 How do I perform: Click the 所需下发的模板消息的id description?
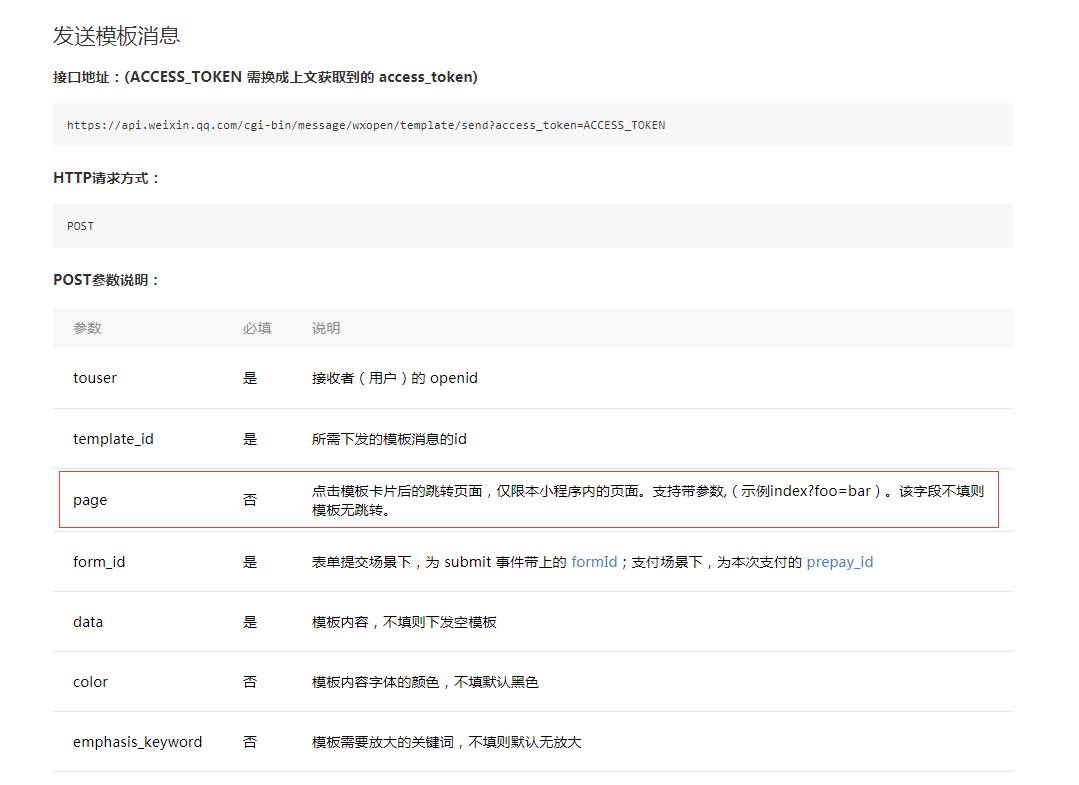389,439
